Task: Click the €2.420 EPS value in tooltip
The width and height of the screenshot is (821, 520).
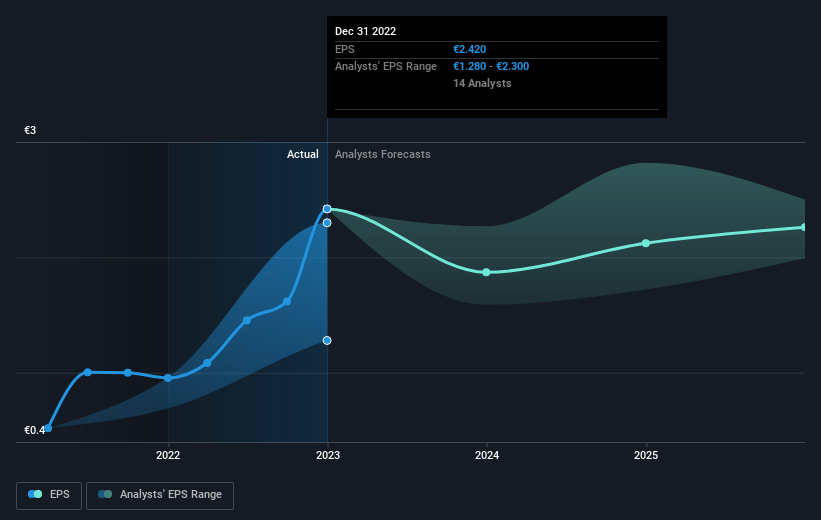Action: coord(470,49)
